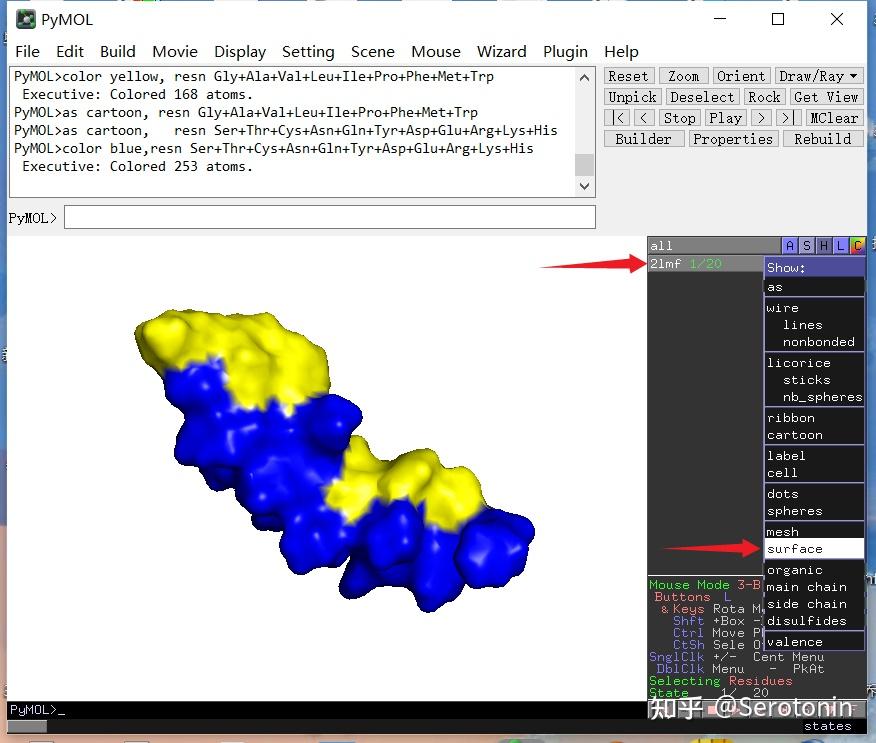This screenshot has width=876, height=743.
Task: Click the Show (S) button for all
Action: [807, 246]
